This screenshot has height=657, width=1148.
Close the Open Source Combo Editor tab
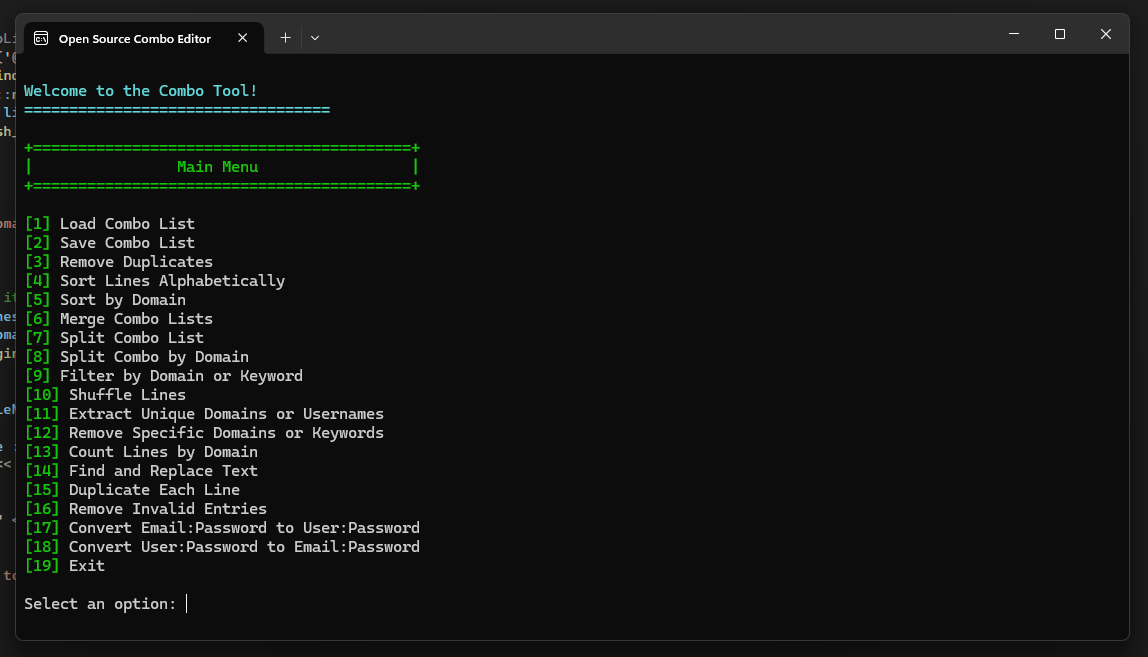[x=242, y=38]
